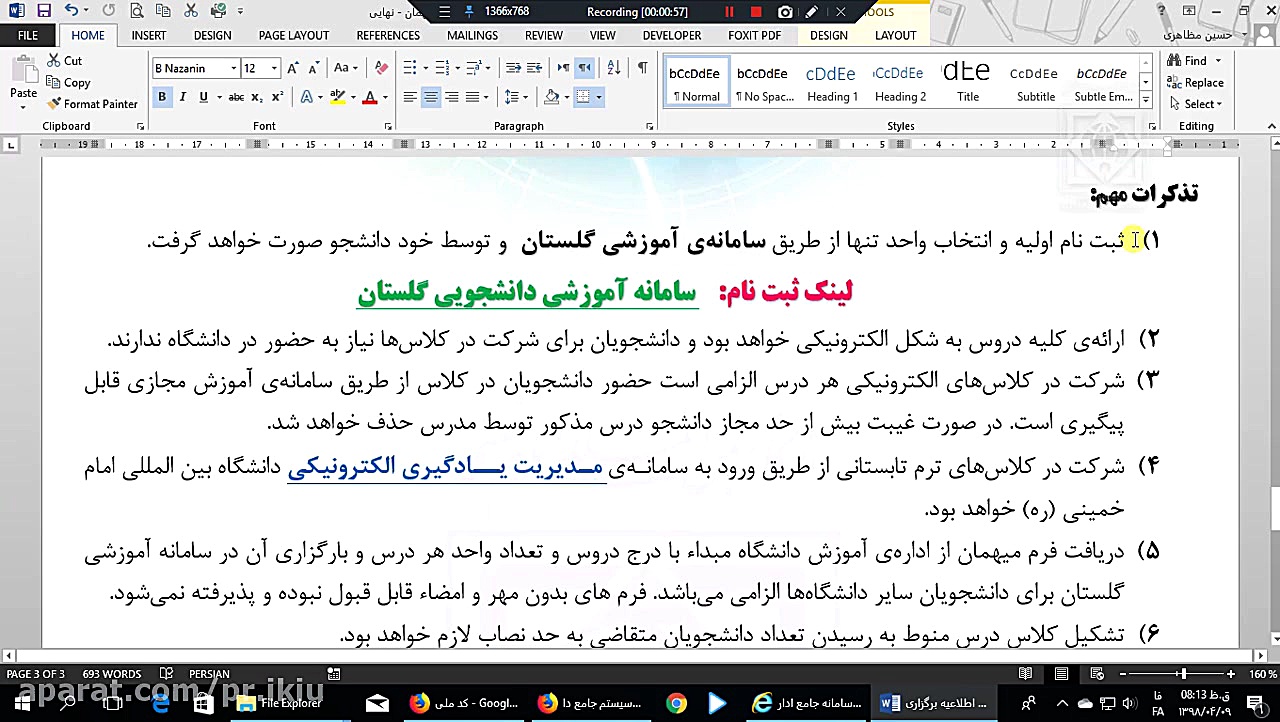Open the 693 WORDS word count

pyautogui.click(x=112, y=674)
